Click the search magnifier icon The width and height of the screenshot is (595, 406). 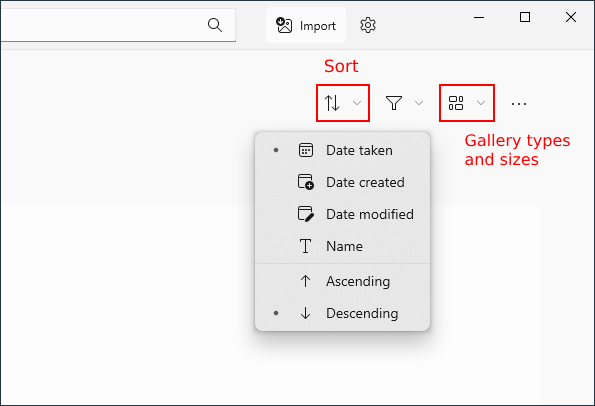tap(215, 25)
